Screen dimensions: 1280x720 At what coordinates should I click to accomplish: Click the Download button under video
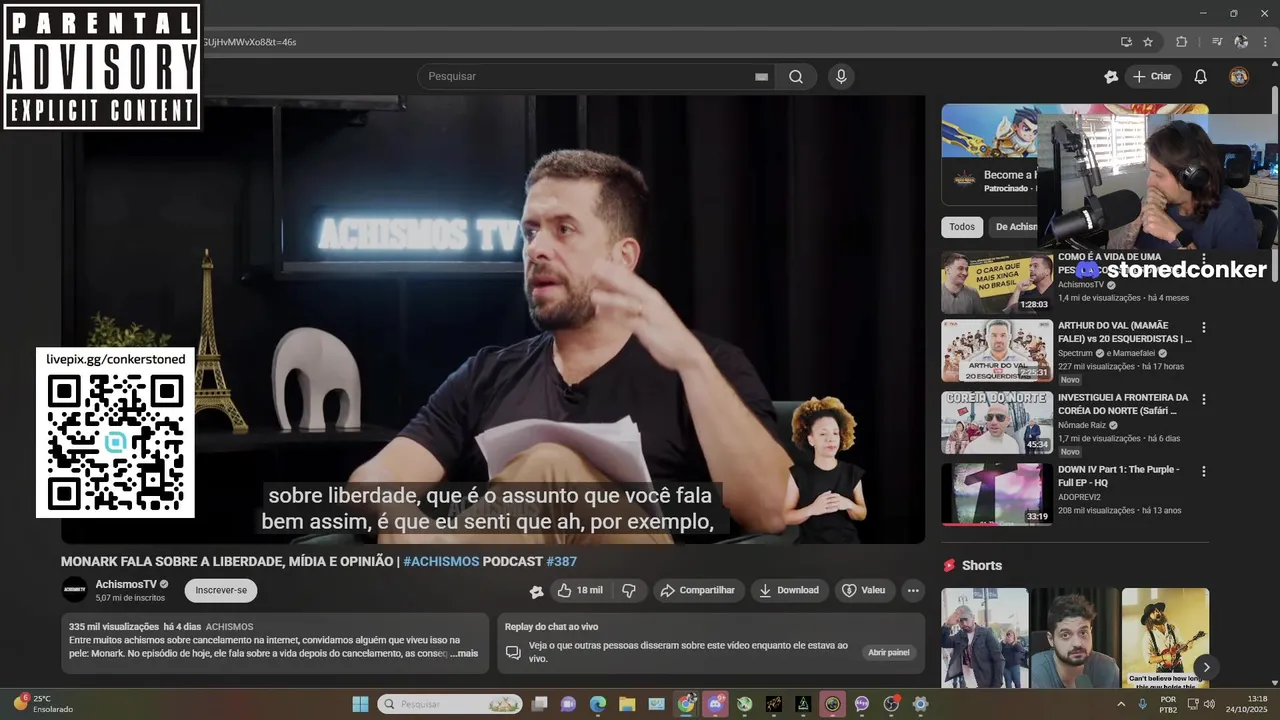click(788, 591)
